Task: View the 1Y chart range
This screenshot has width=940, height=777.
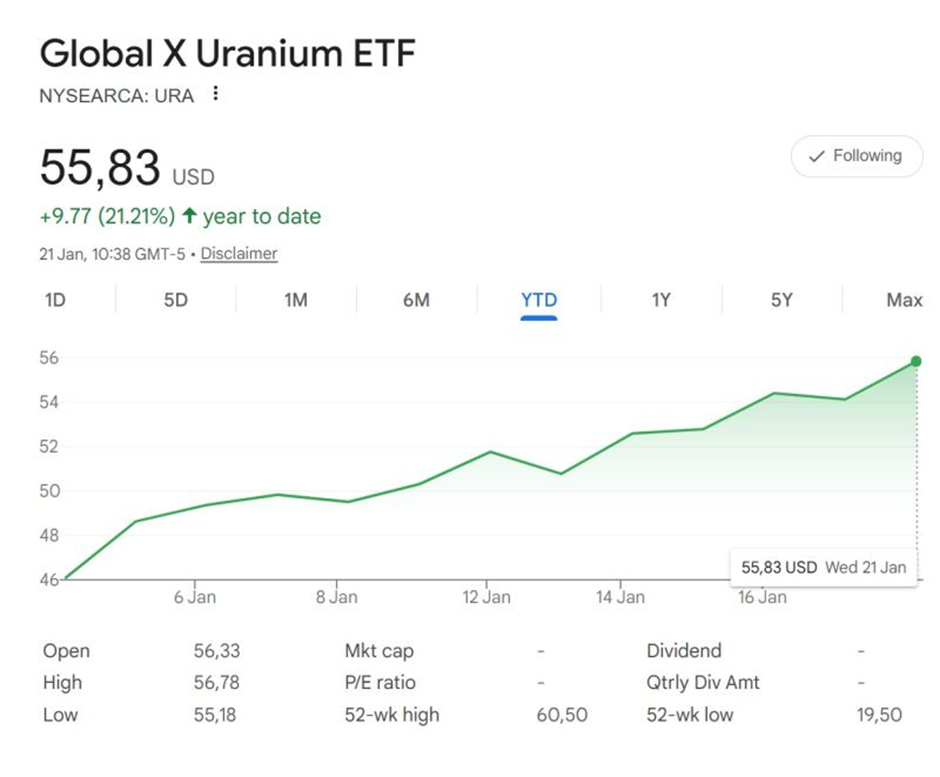Action: pos(660,300)
